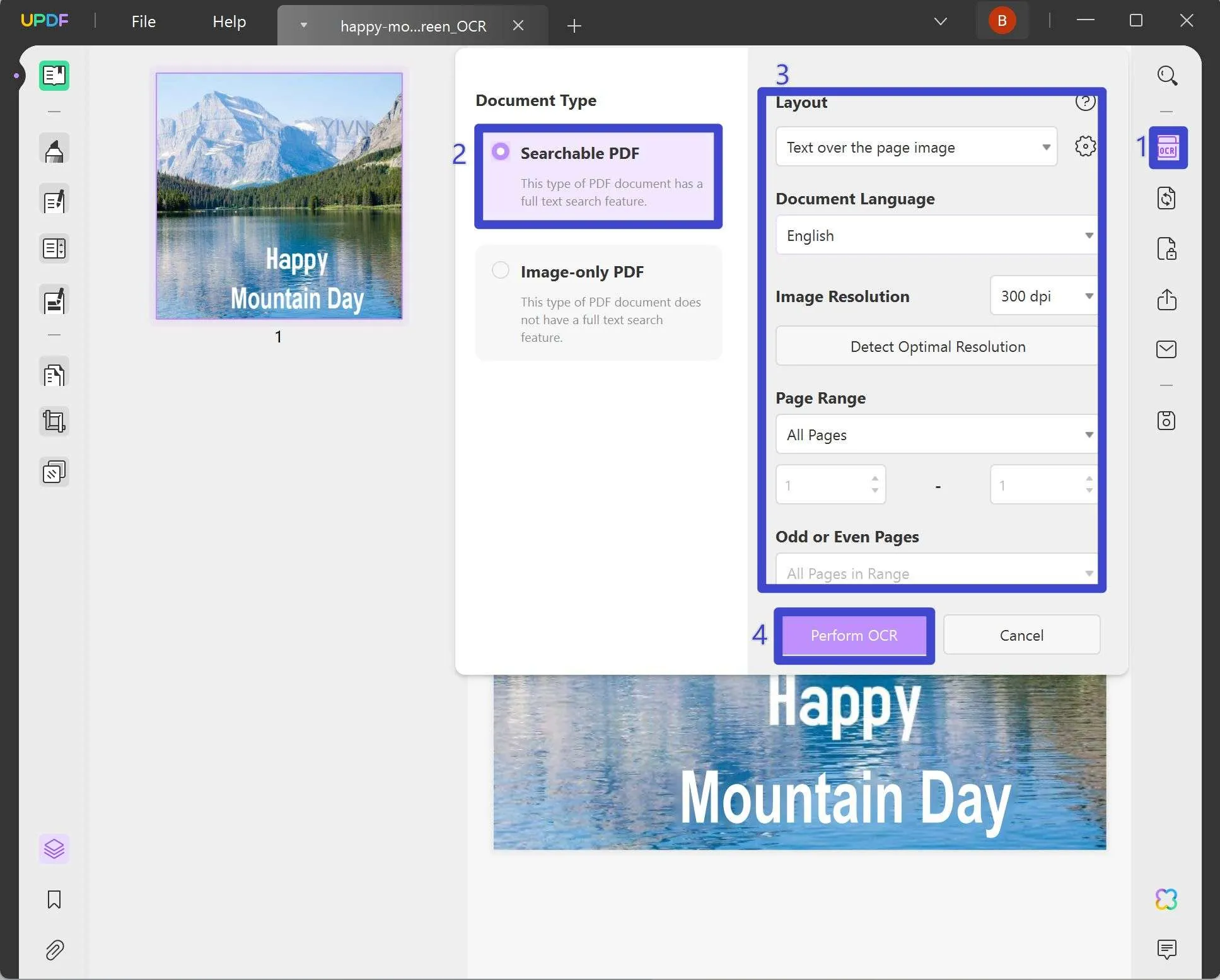Screen dimensions: 1220x980
Task: Select the Image-only PDF radio button
Action: point(500,269)
